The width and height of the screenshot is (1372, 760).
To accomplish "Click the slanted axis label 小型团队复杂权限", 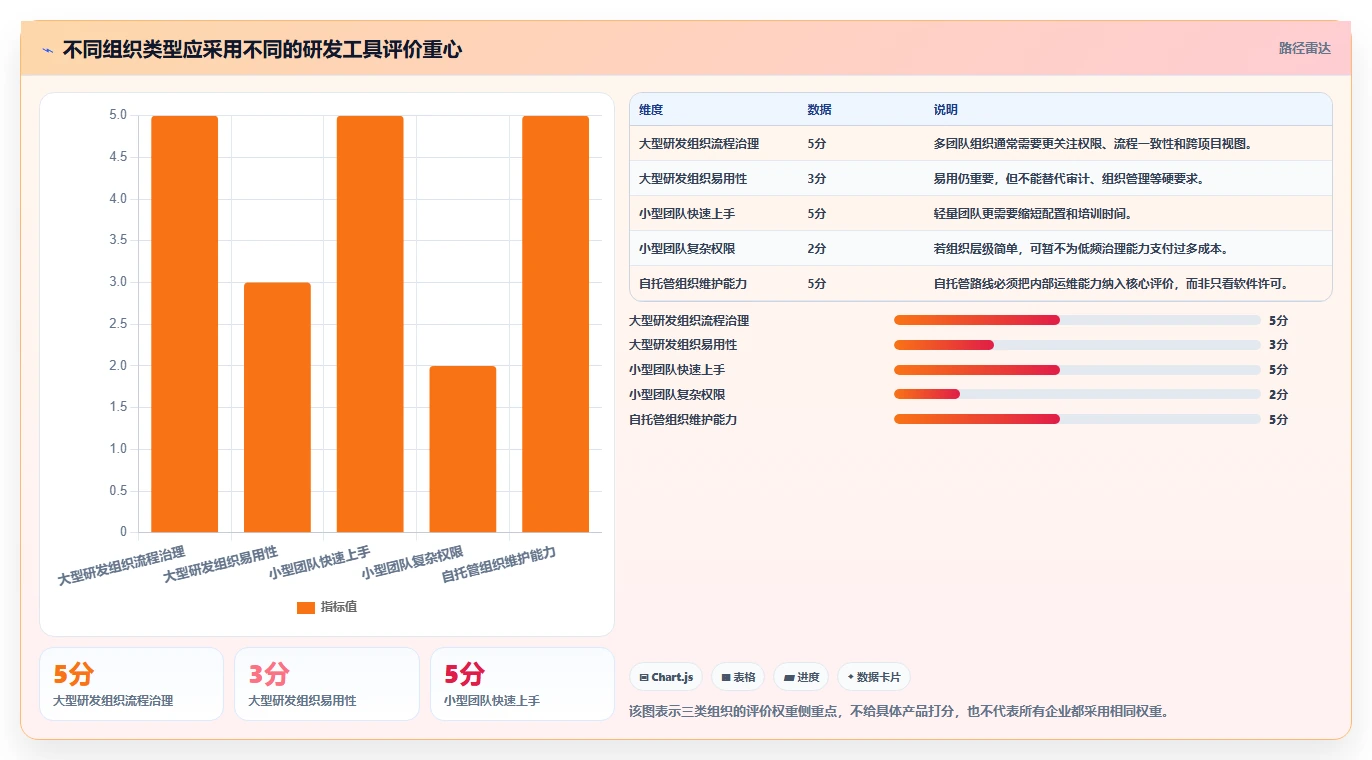I will coord(412,562).
